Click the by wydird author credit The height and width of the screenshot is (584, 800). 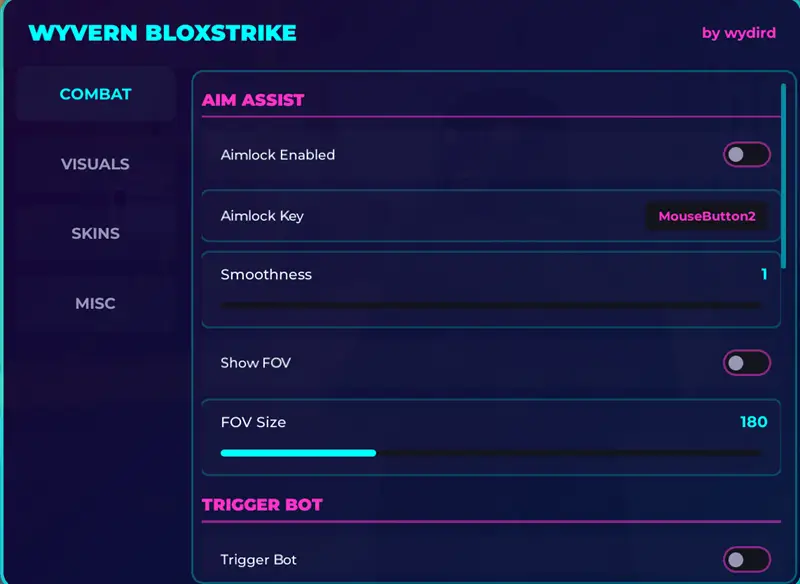[739, 32]
